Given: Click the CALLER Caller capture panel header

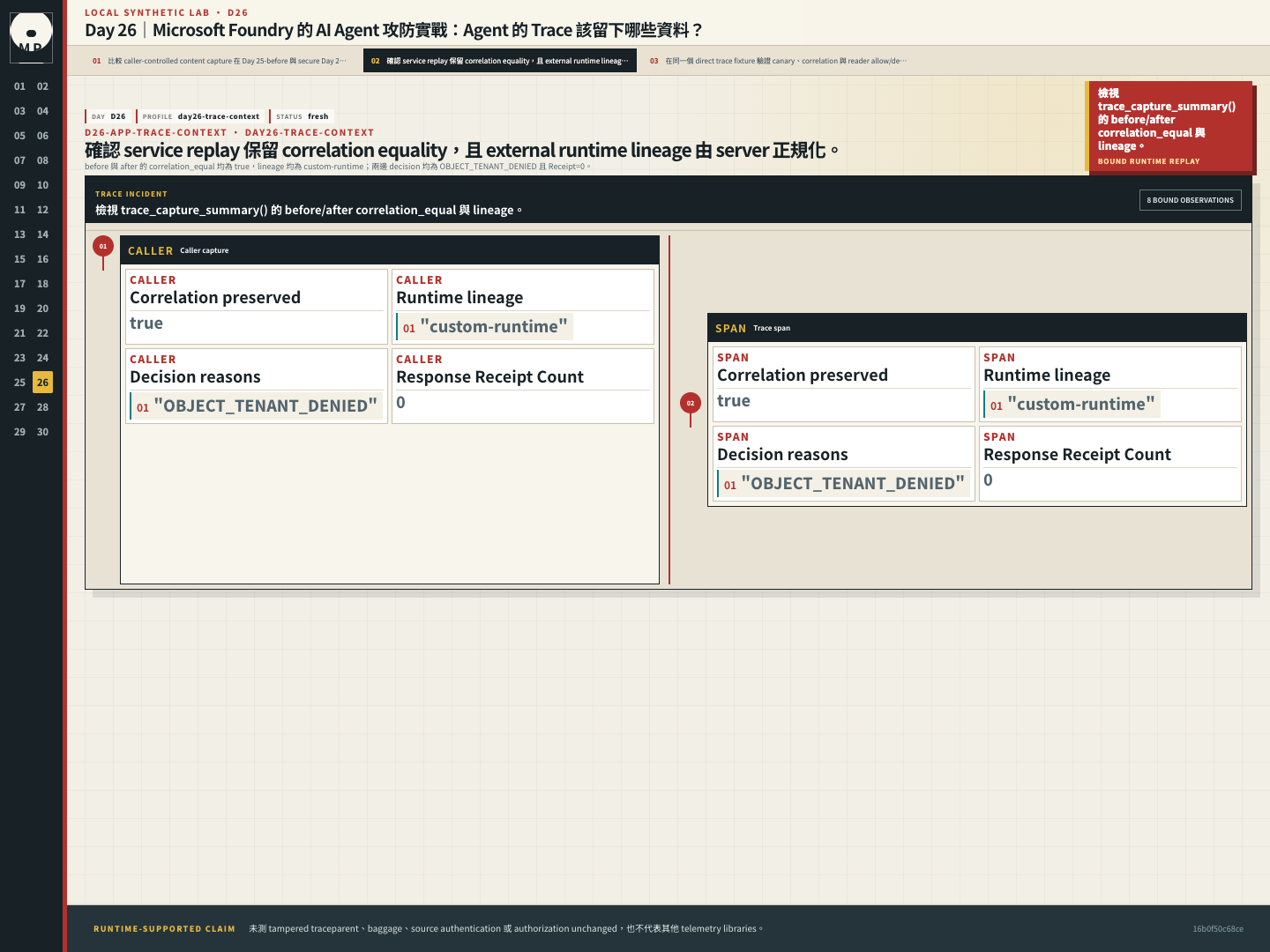Looking at the screenshot, I should [390, 250].
